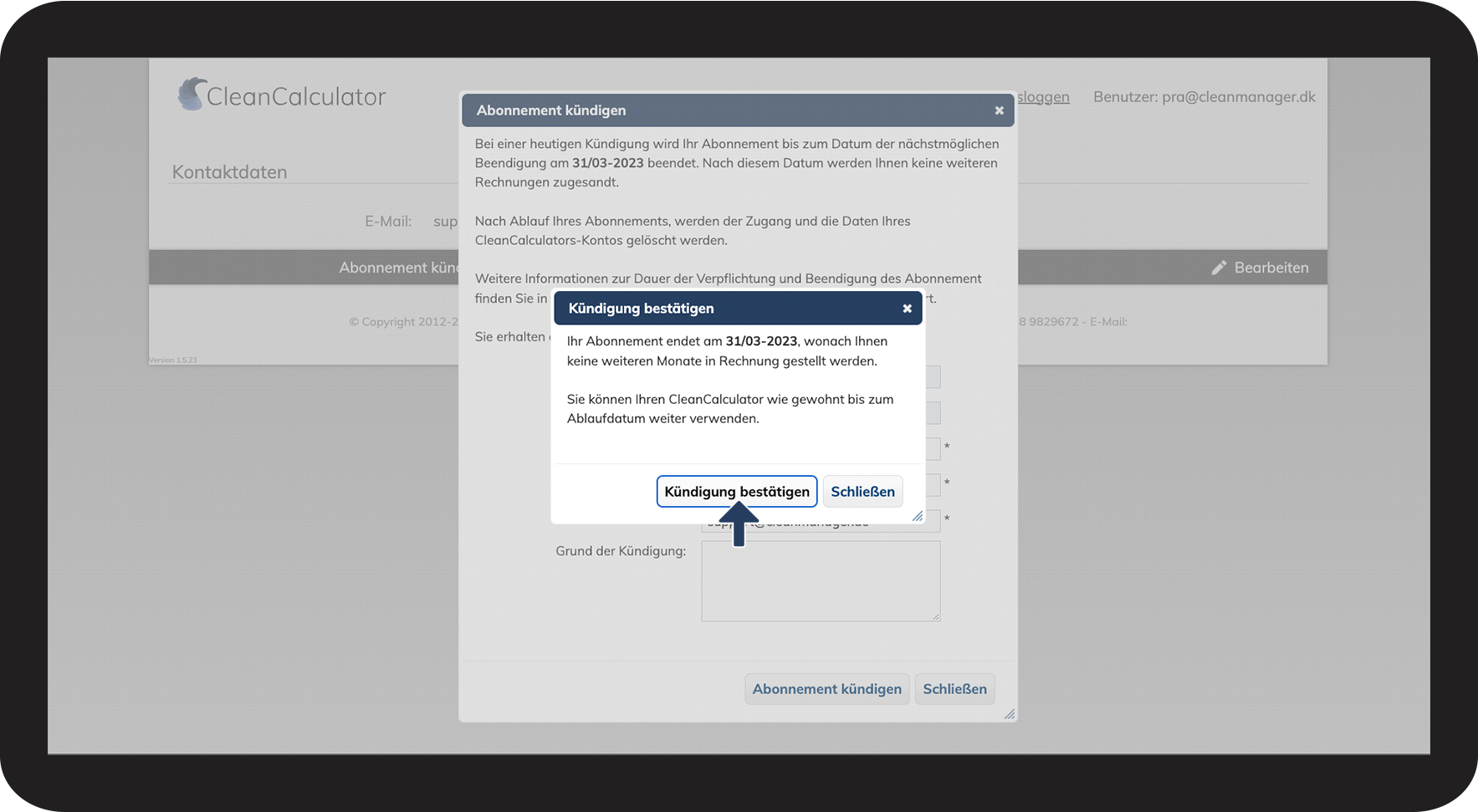Click into the Grund der Kündigung text area

[821, 581]
